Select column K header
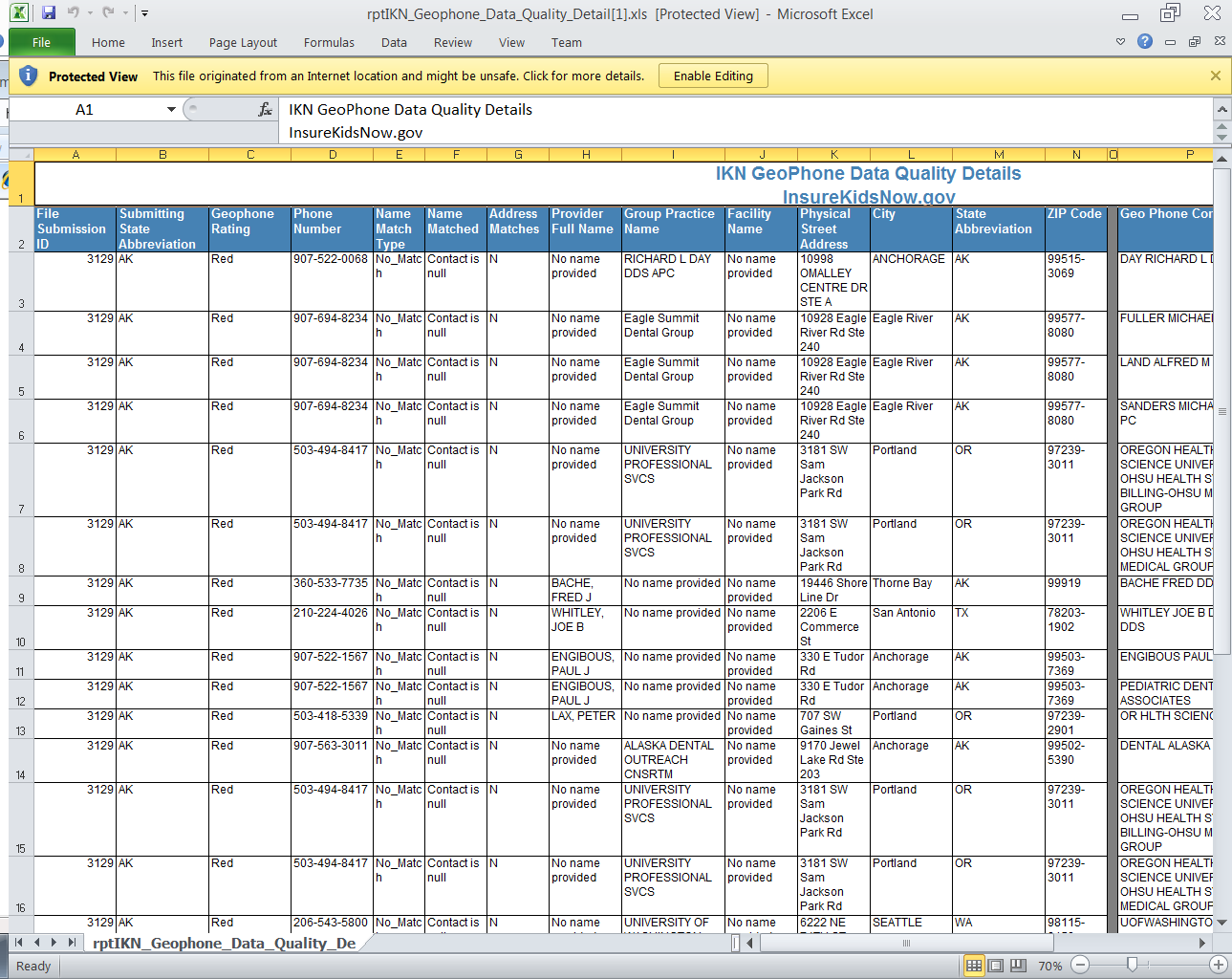Screen dimensions: 1232x979 tap(834, 155)
